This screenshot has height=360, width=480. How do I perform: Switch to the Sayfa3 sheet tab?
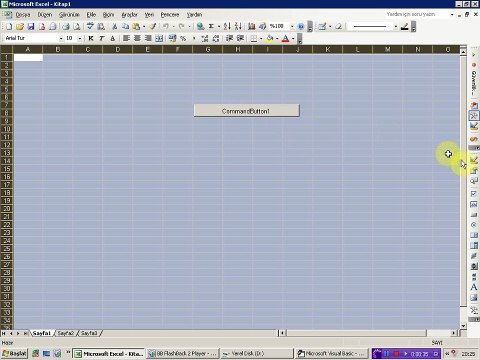click(x=89, y=333)
